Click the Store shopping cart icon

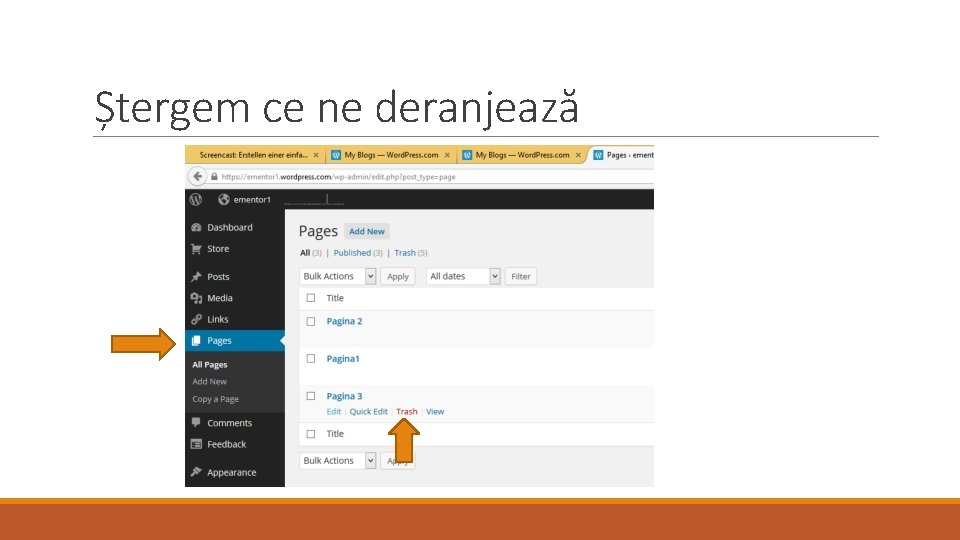pos(197,249)
